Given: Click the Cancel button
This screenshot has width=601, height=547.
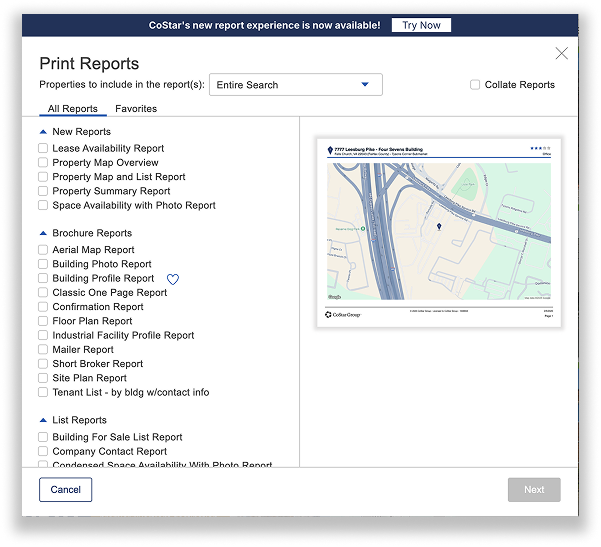Looking at the screenshot, I should (x=66, y=490).
